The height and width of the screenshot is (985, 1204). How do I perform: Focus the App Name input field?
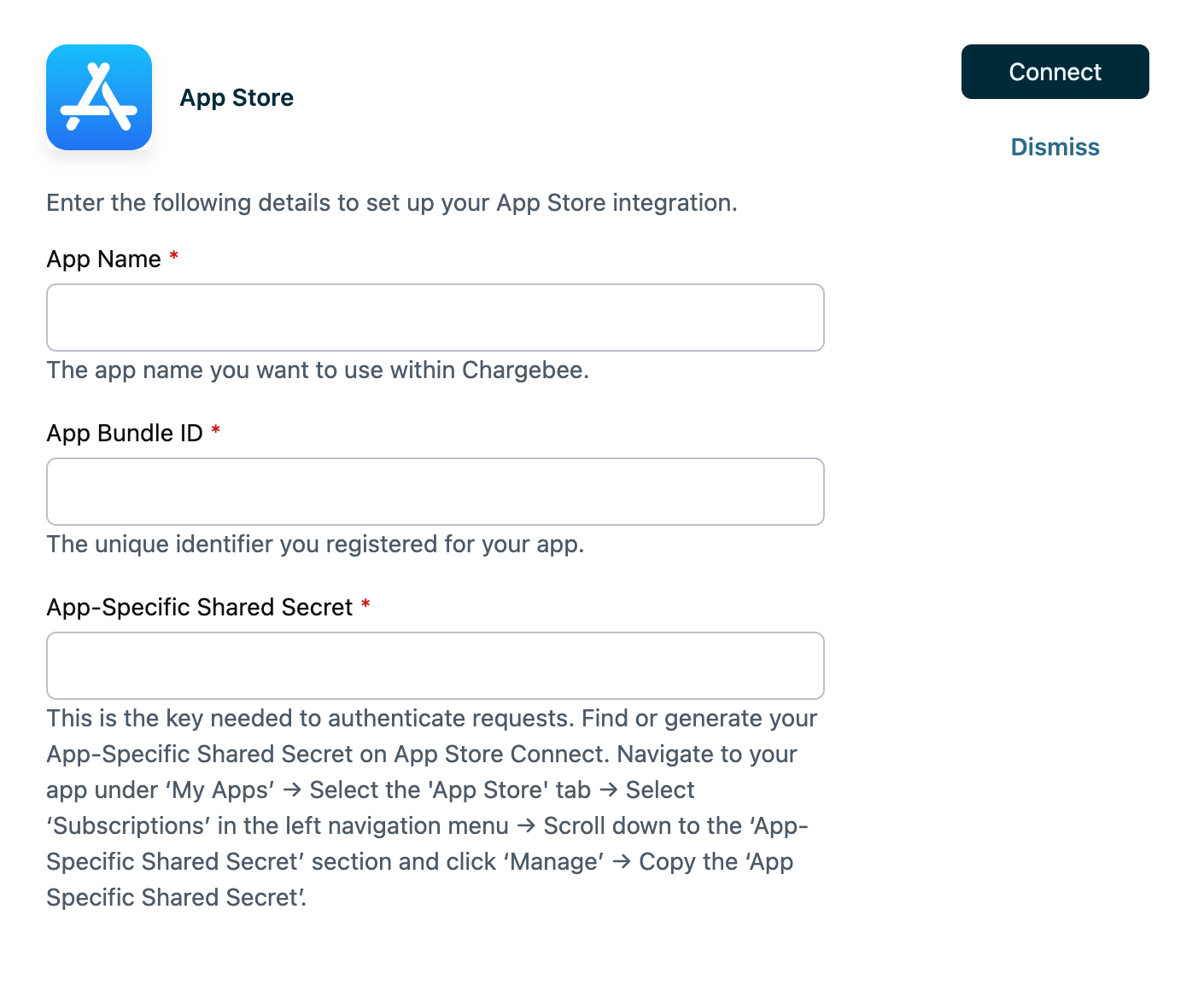[435, 318]
